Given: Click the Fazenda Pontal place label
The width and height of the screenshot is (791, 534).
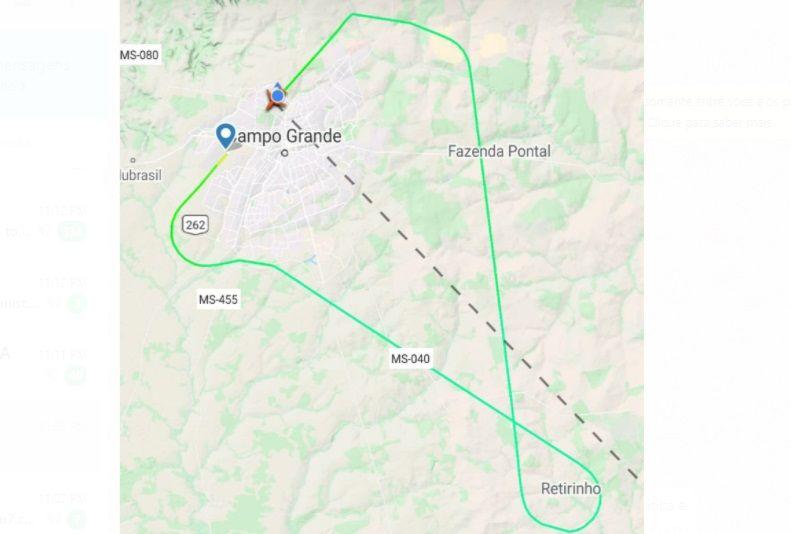Looking at the screenshot, I should click(x=499, y=151).
